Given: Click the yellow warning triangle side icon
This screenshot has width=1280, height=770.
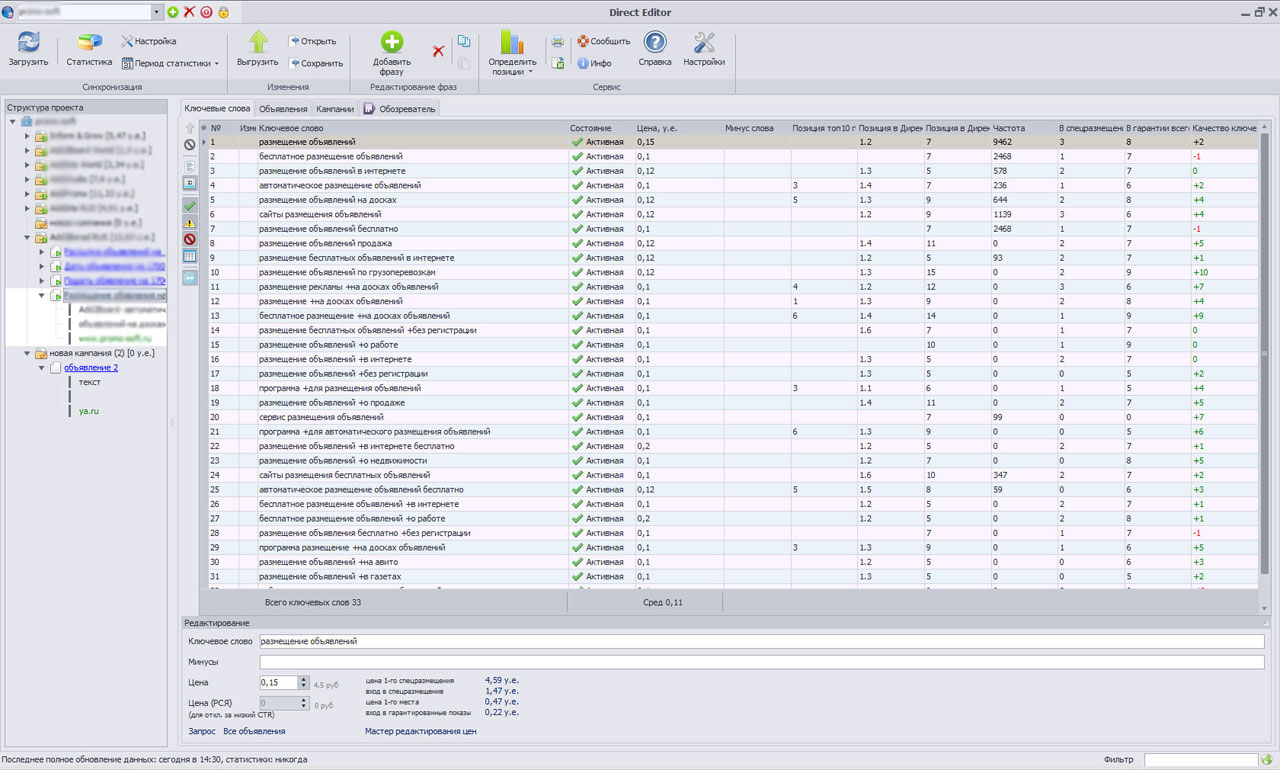Looking at the screenshot, I should click(190, 222).
